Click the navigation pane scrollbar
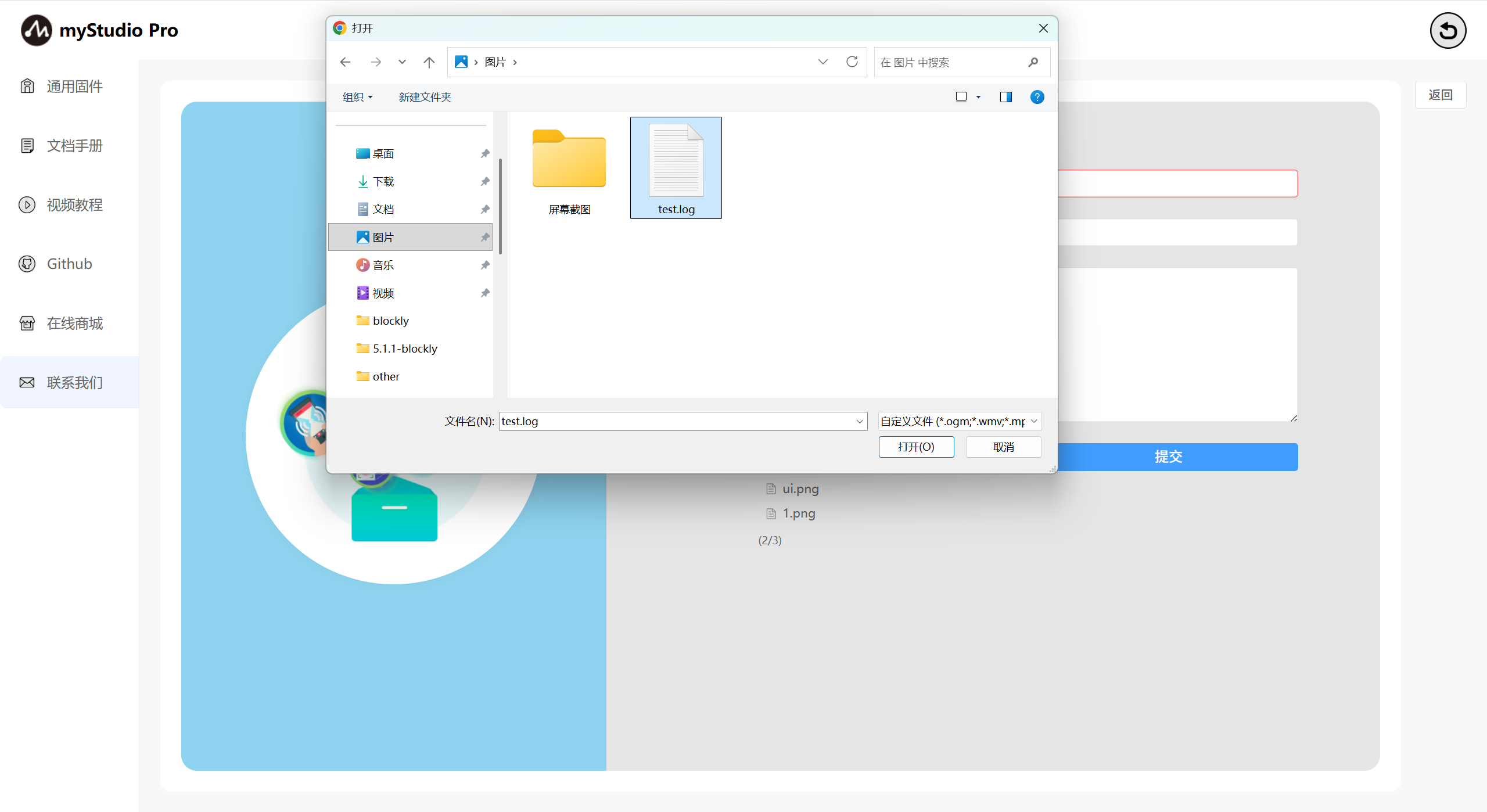This screenshot has height=812, width=1487. [500, 206]
